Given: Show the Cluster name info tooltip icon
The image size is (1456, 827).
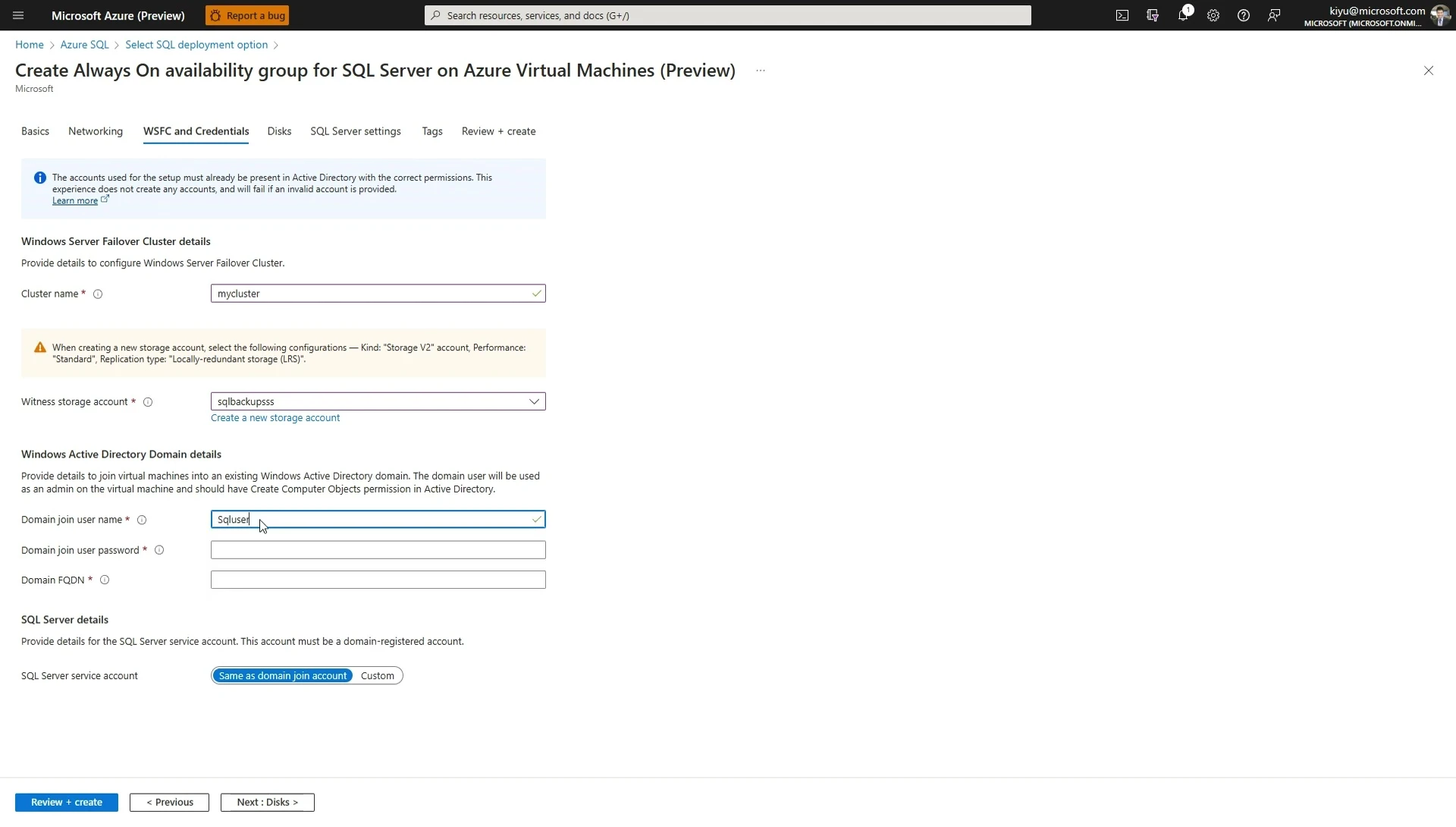Looking at the screenshot, I should coord(98,294).
